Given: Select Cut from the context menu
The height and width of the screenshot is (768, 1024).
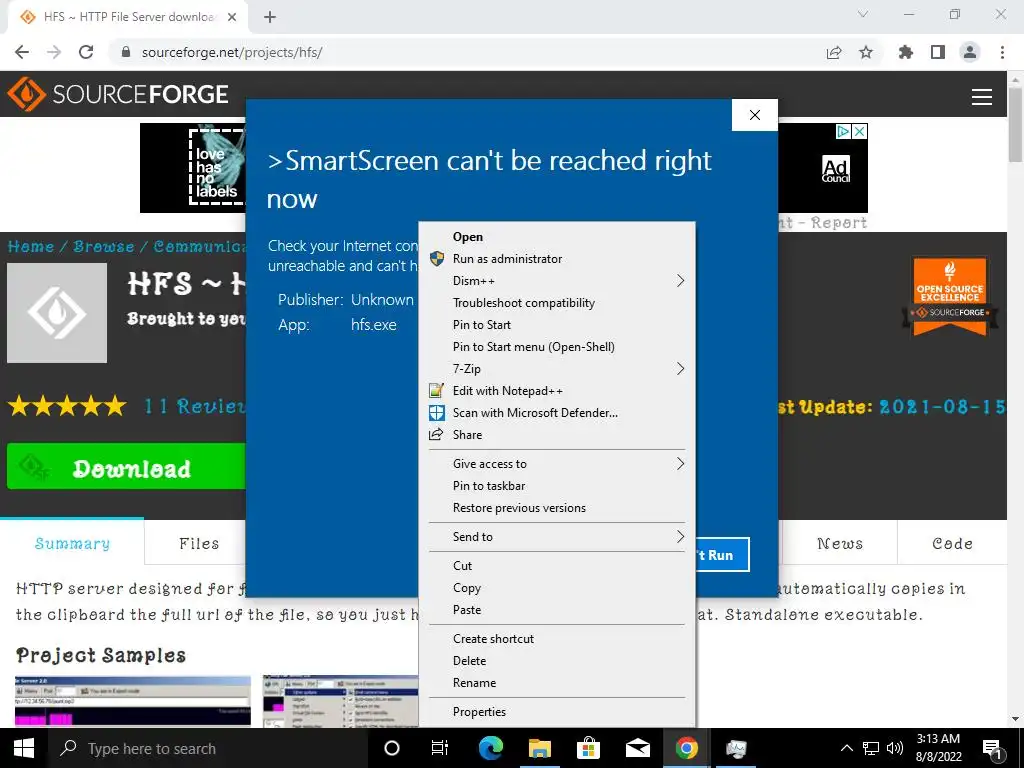Looking at the screenshot, I should (557, 566).
